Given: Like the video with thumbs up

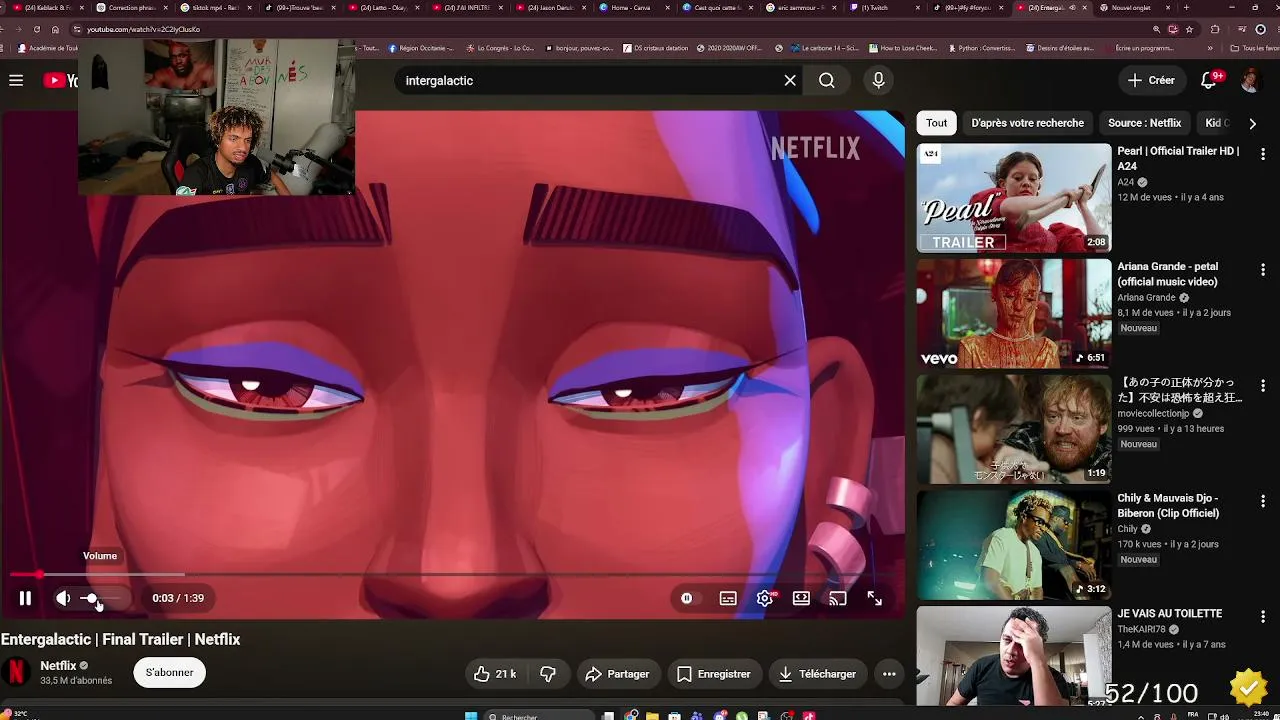Looking at the screenshot, I should pos(495,674).
